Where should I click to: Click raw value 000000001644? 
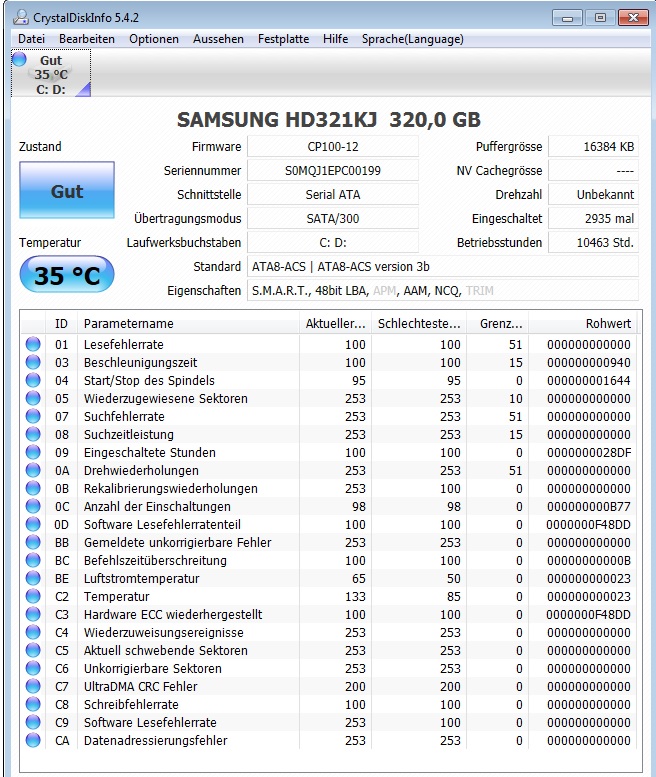coord(589,381)
